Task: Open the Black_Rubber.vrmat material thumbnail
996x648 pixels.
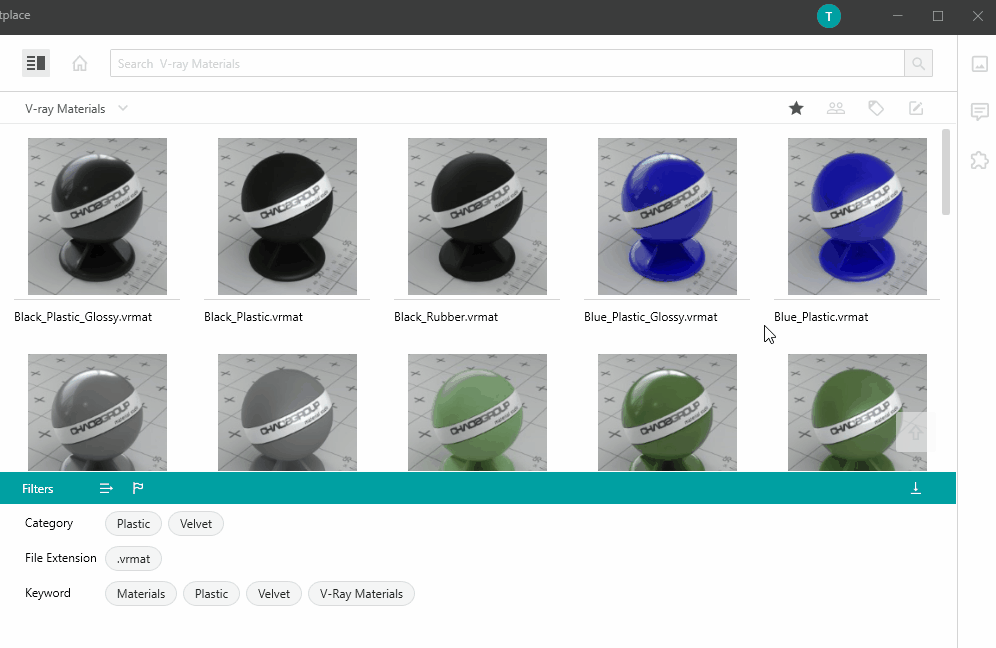Action: pyautogui.click(x=477, y=216)
